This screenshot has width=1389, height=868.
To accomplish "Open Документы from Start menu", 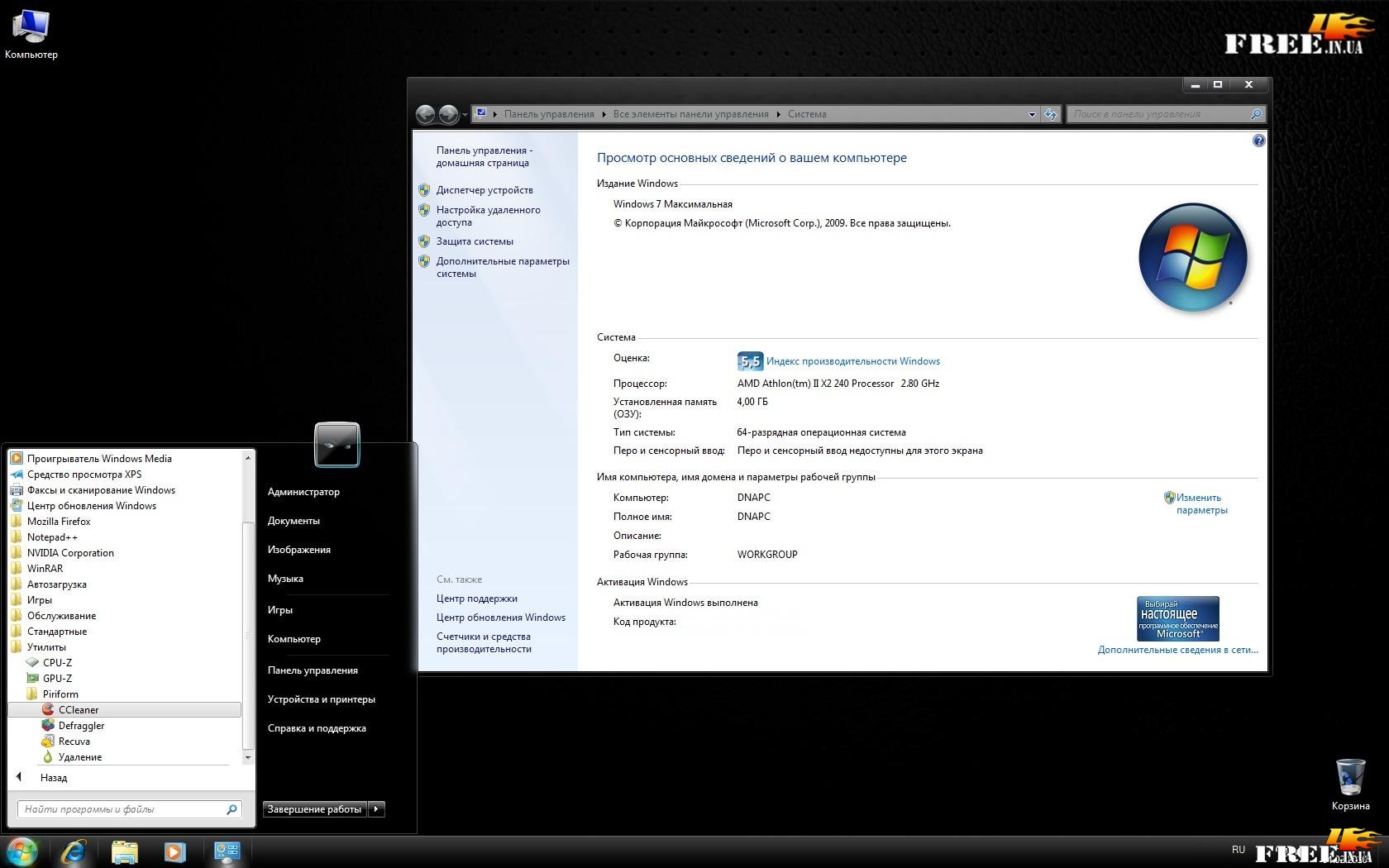I will coord(294,521).
